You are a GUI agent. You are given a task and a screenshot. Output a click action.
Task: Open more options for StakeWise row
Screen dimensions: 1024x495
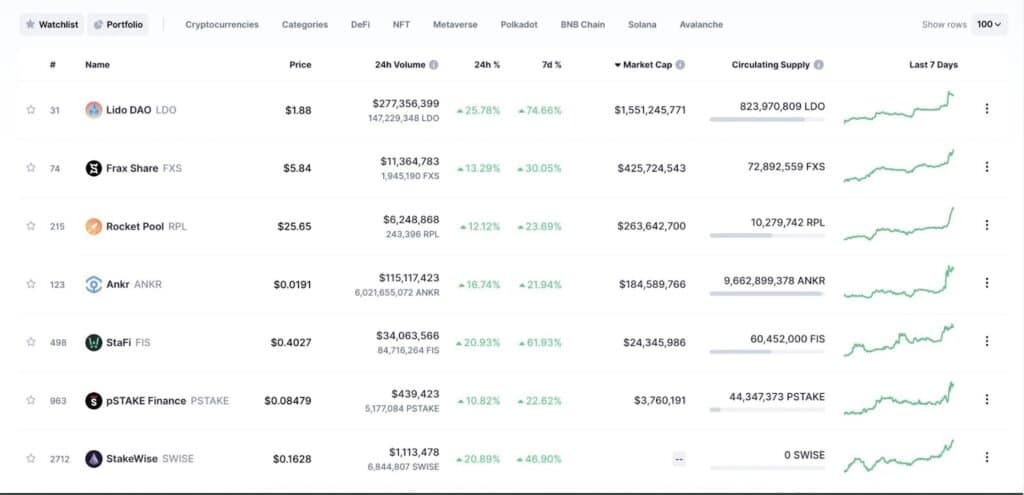click(x=987, y=457)
